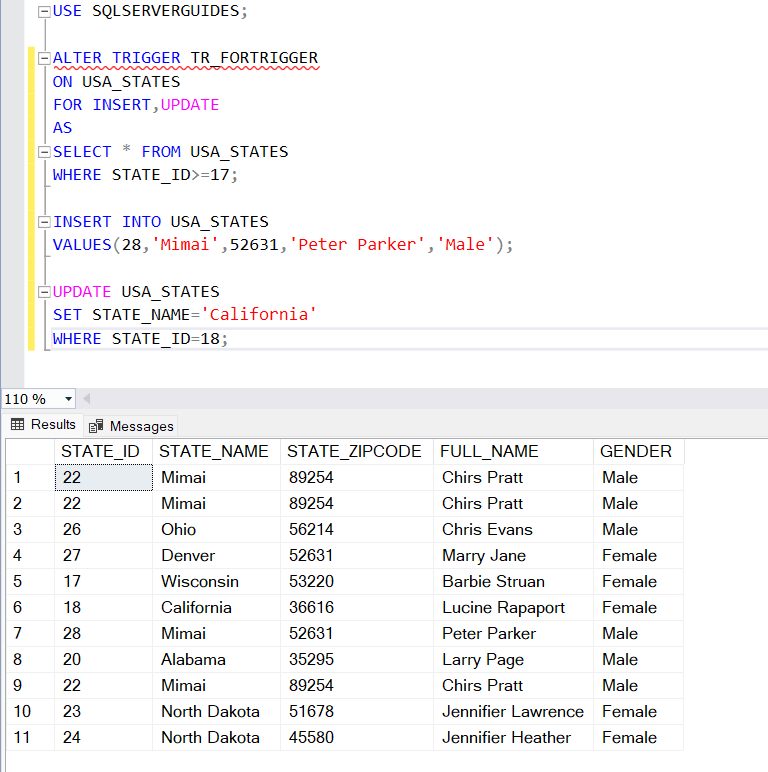The width and height of the screenshot is (768, 772).
Task: Click the 'Jennifier Lawrence' full name cell
Action: (x=513, y=711)
